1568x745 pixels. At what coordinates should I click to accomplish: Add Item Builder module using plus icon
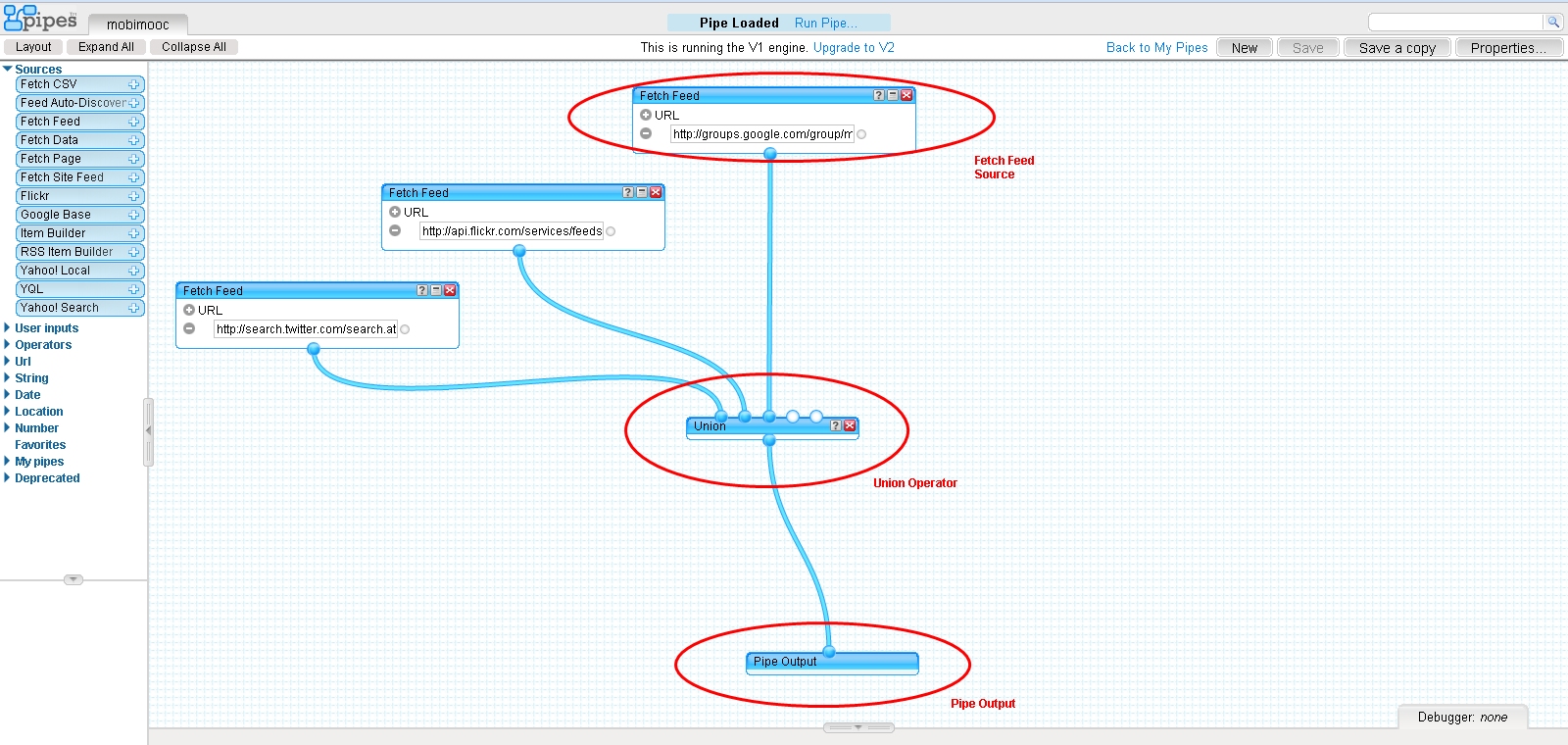(x=134, y=233)
